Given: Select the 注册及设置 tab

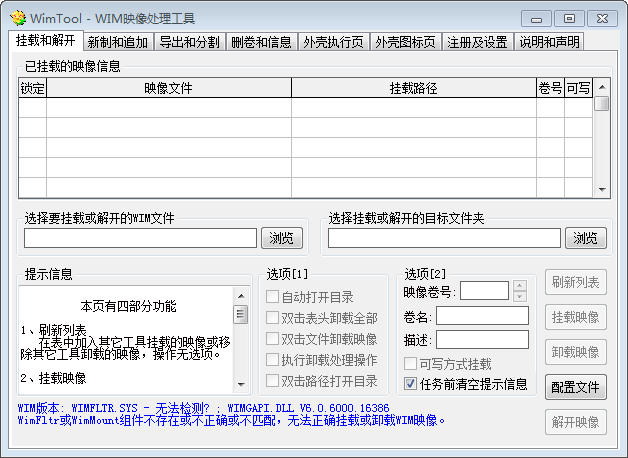Looking at the screenshot, I should coord(476,42).
